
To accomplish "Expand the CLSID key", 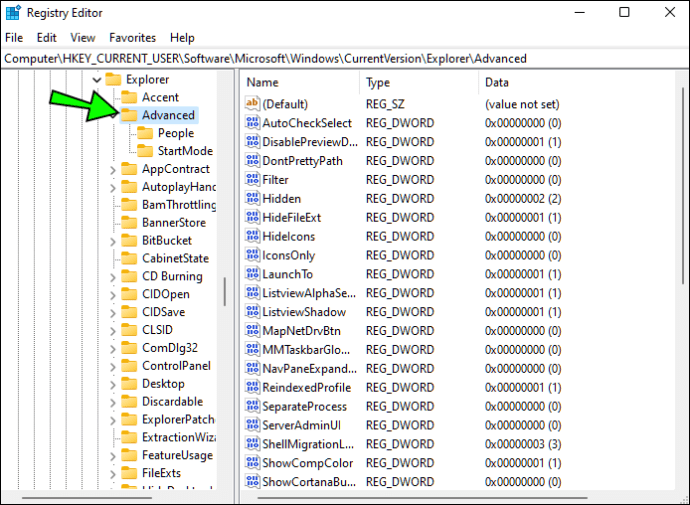I will click(113, 330).
